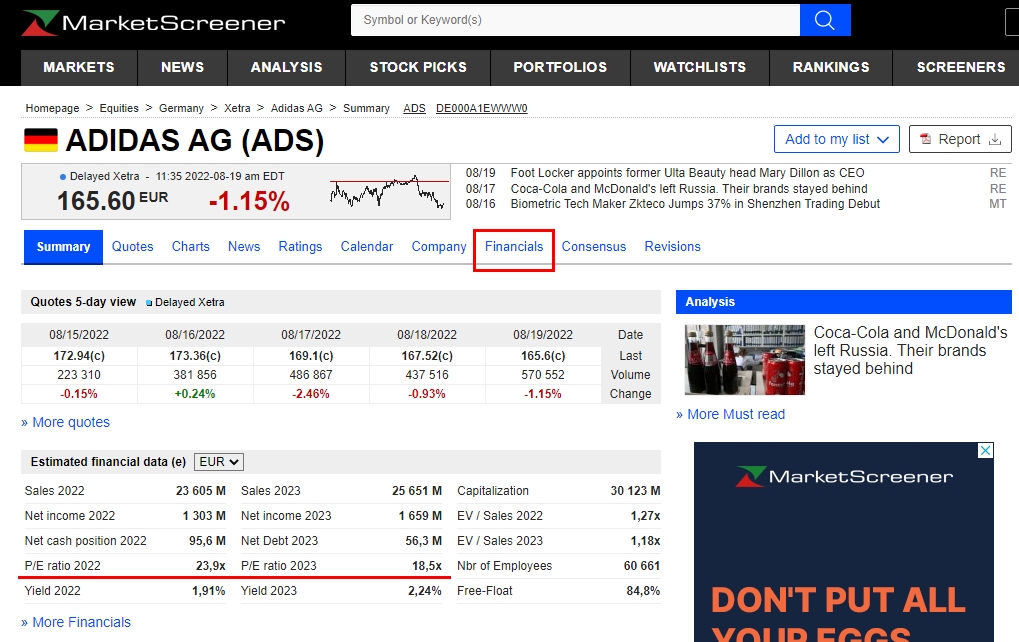Image resolution: width=1019 pixels, height=642 pixels.
Task: Open the ANALYSIS menu
Action: [287, 68]
